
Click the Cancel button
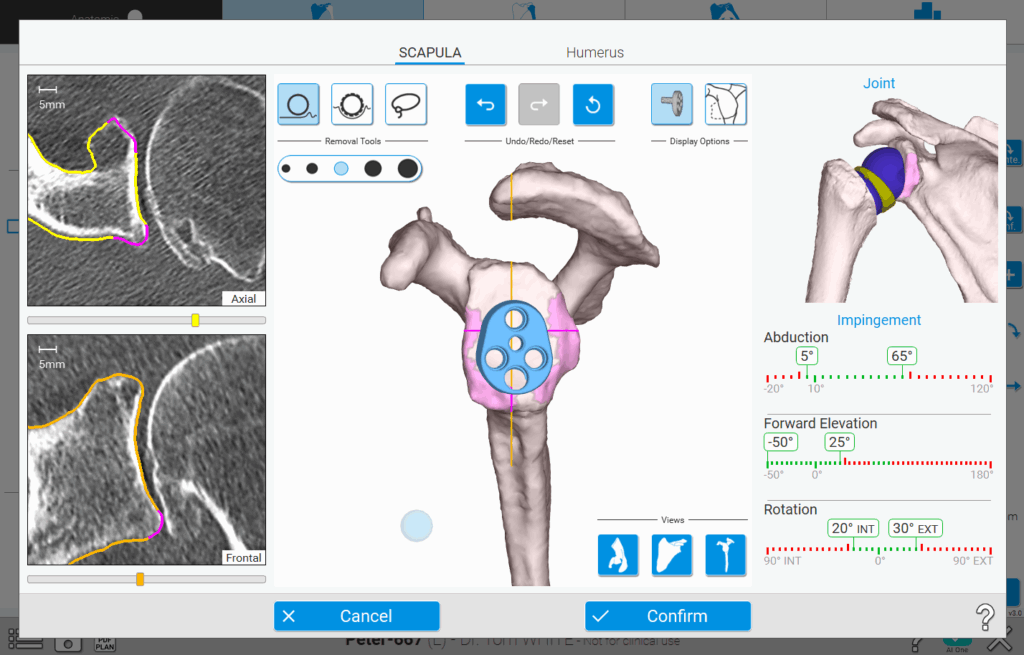tap(357, 616)
